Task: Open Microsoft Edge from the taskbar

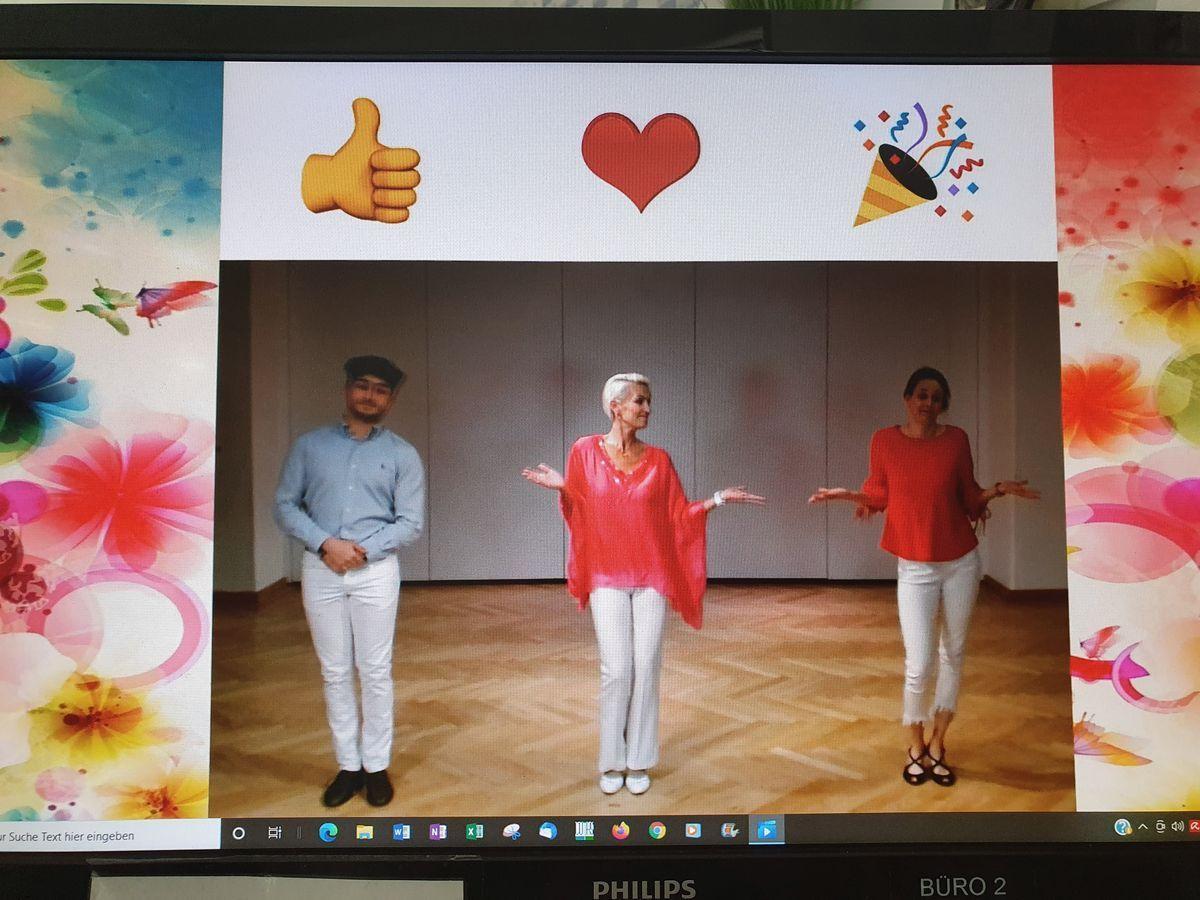Action: pyautogui.click(x=328, y=832)
